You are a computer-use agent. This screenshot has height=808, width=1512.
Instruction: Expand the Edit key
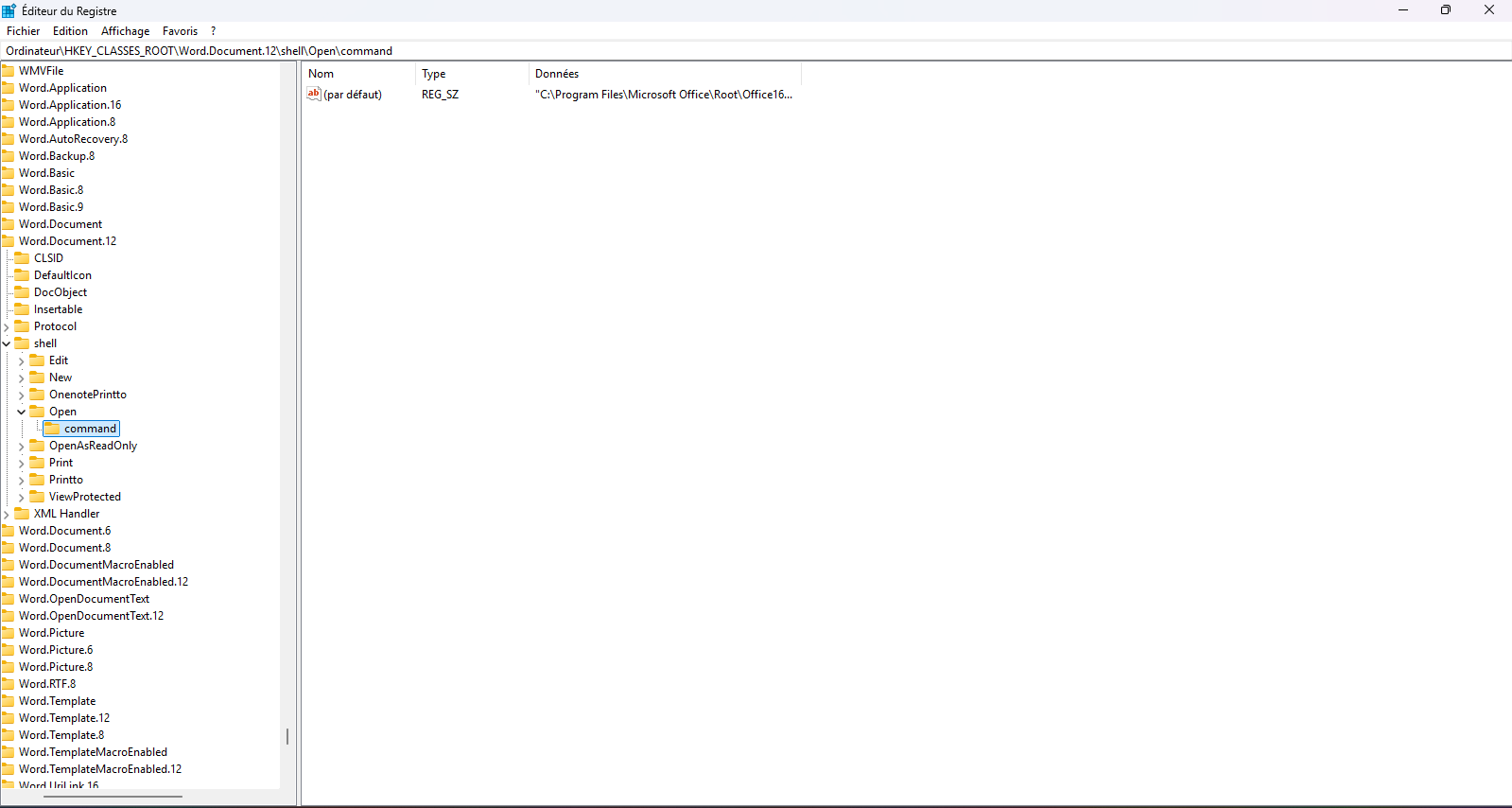pyautogui.click(x=21, y=360)
